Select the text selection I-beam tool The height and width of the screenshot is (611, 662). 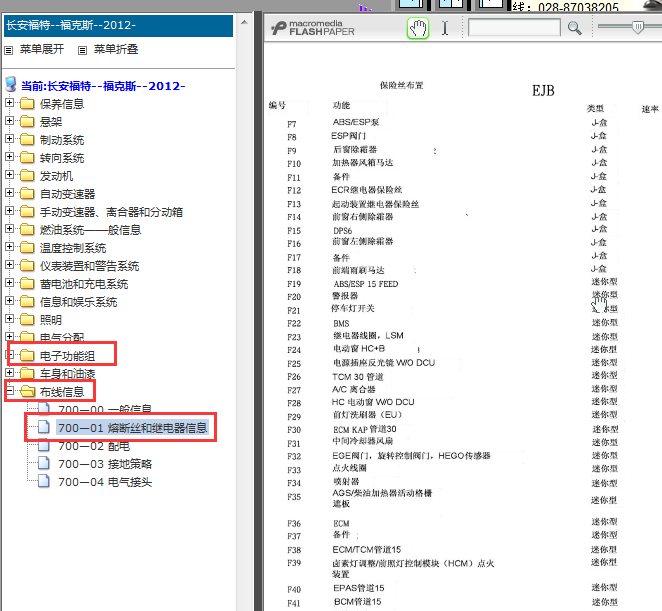[x=445, y=28]
